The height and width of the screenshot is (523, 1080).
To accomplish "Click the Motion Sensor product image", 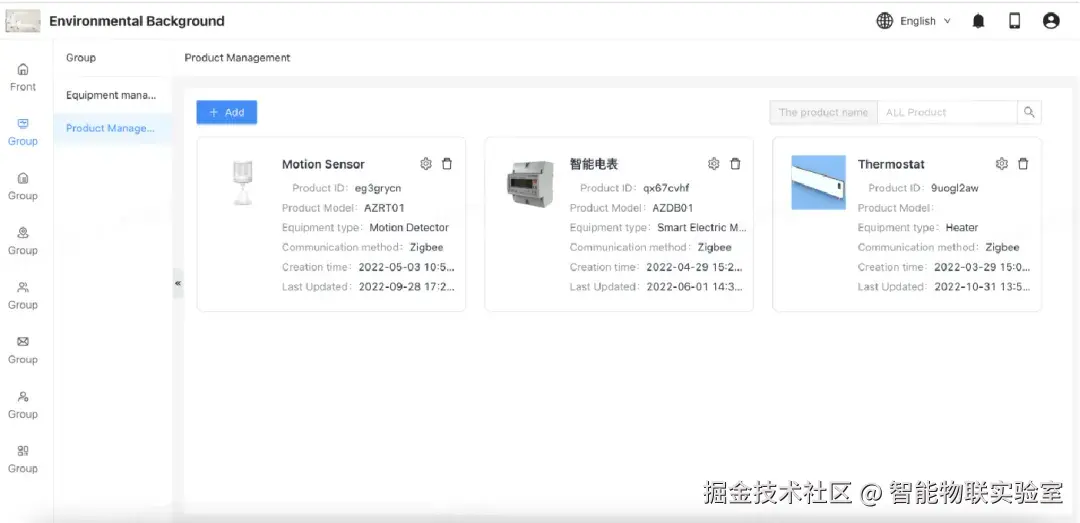I will pos(242,183).
